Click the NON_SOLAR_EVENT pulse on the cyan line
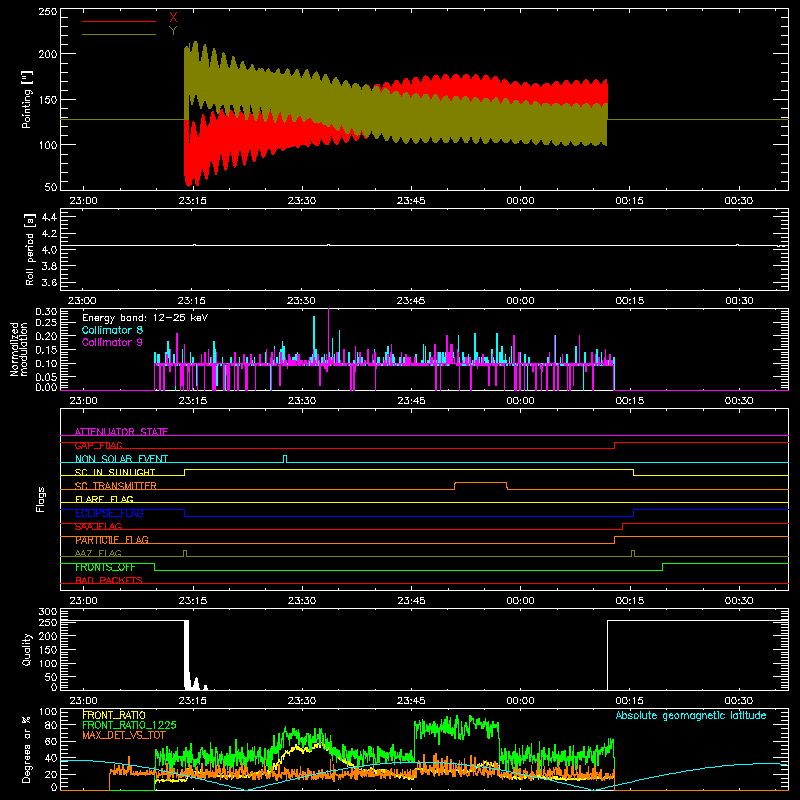This screenshot has height=800, width=800. [285, 458]
